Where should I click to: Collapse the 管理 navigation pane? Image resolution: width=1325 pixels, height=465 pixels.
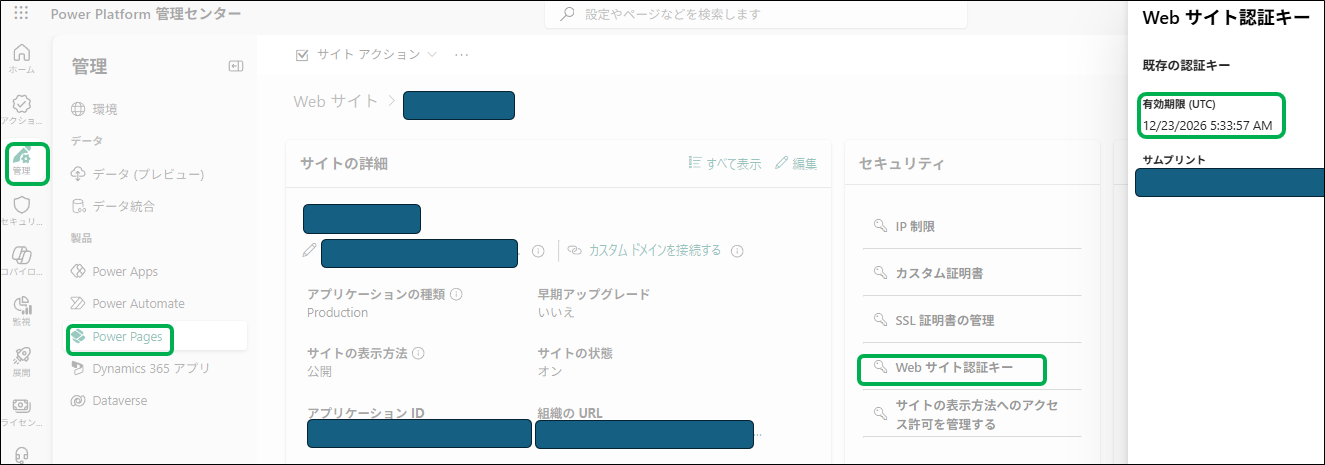pos(236,66)
